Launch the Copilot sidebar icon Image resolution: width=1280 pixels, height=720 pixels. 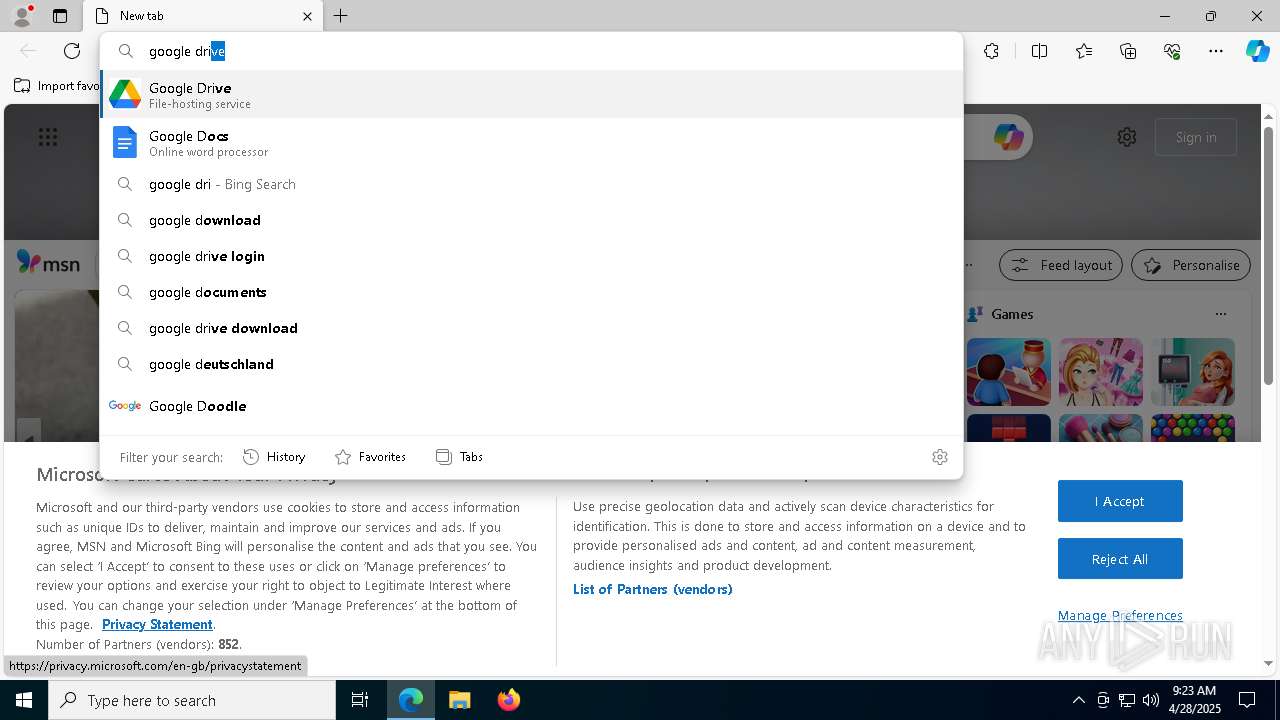[1257, 51]
